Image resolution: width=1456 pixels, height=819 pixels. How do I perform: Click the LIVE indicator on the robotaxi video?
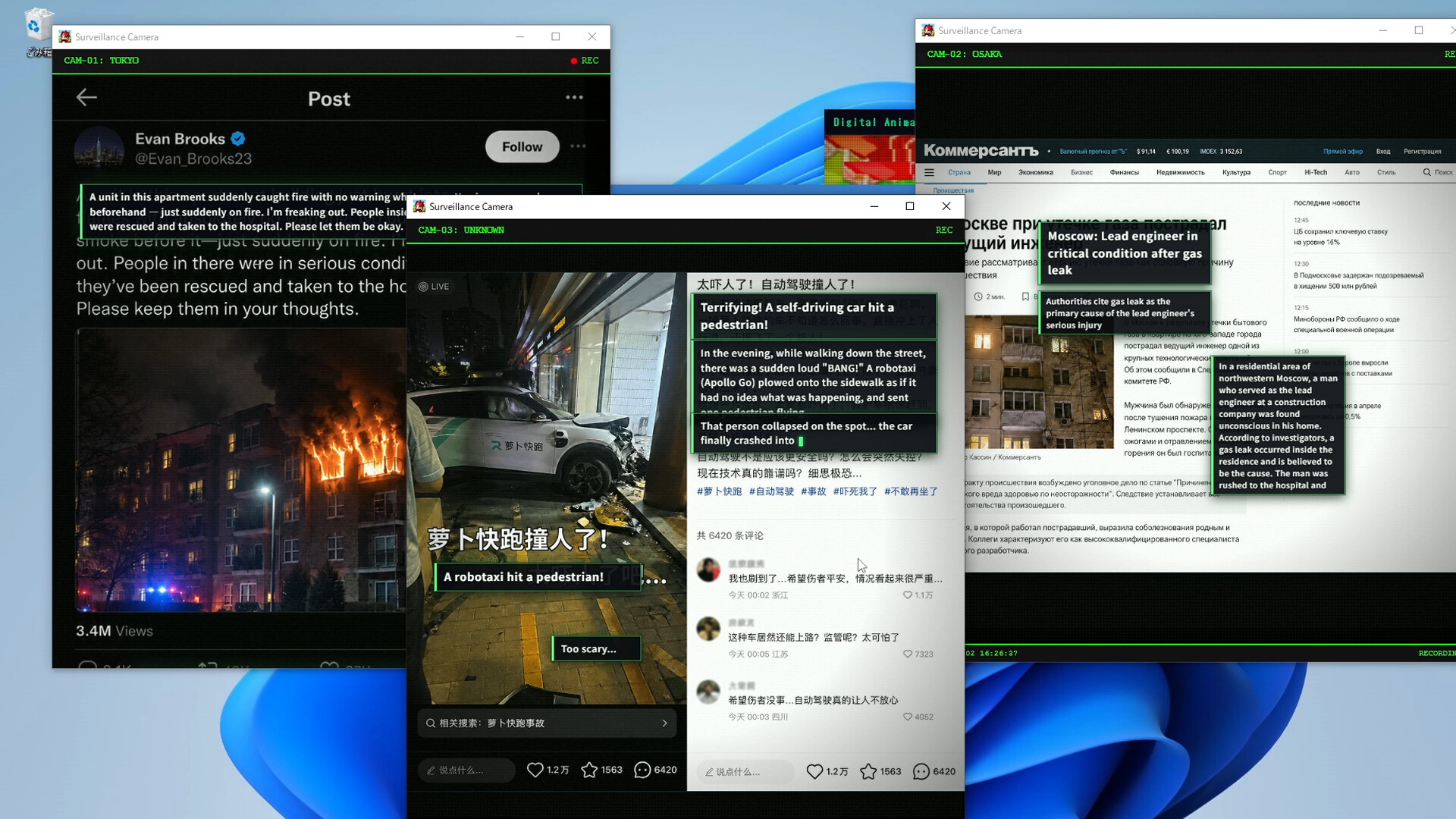coord(434,287)
